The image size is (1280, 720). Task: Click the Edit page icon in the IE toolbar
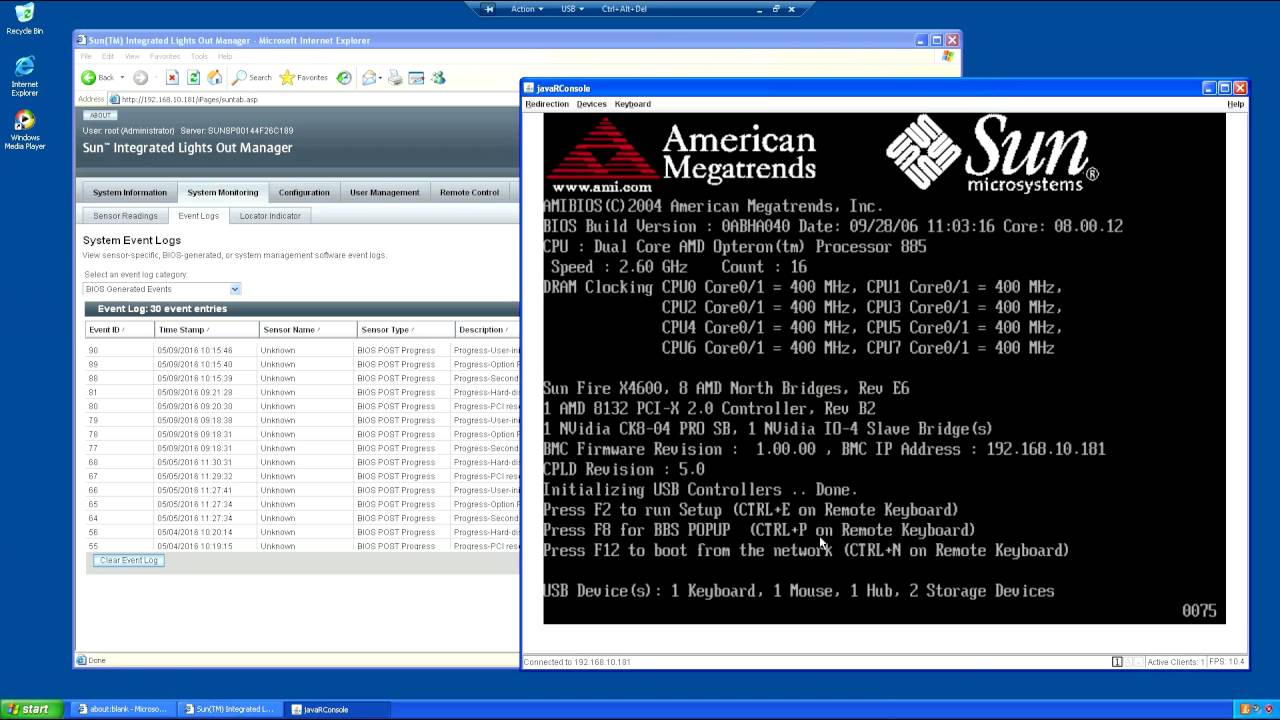pos(416,77)
